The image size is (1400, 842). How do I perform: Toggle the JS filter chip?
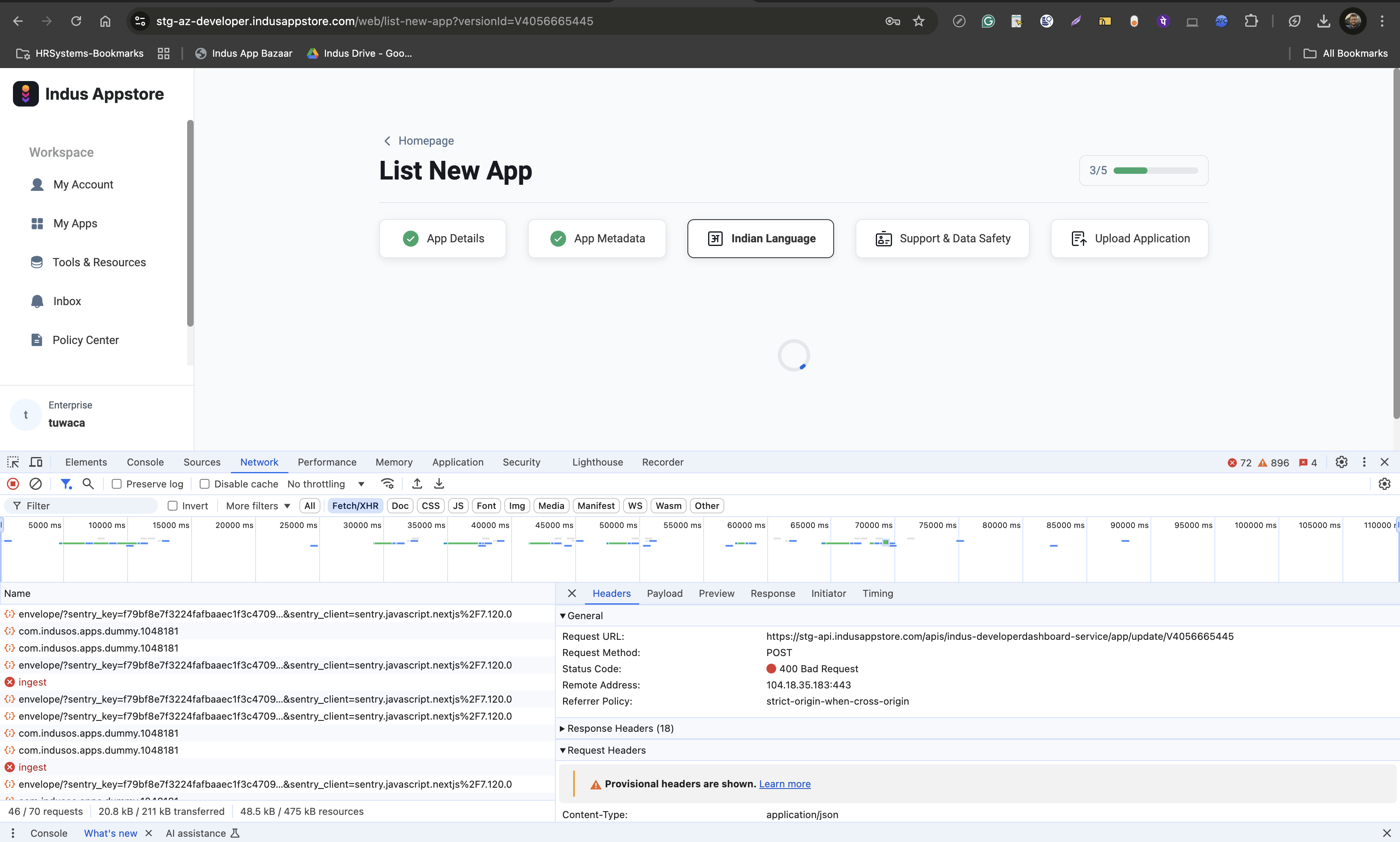pyautogui.click(x=458, y=506)
